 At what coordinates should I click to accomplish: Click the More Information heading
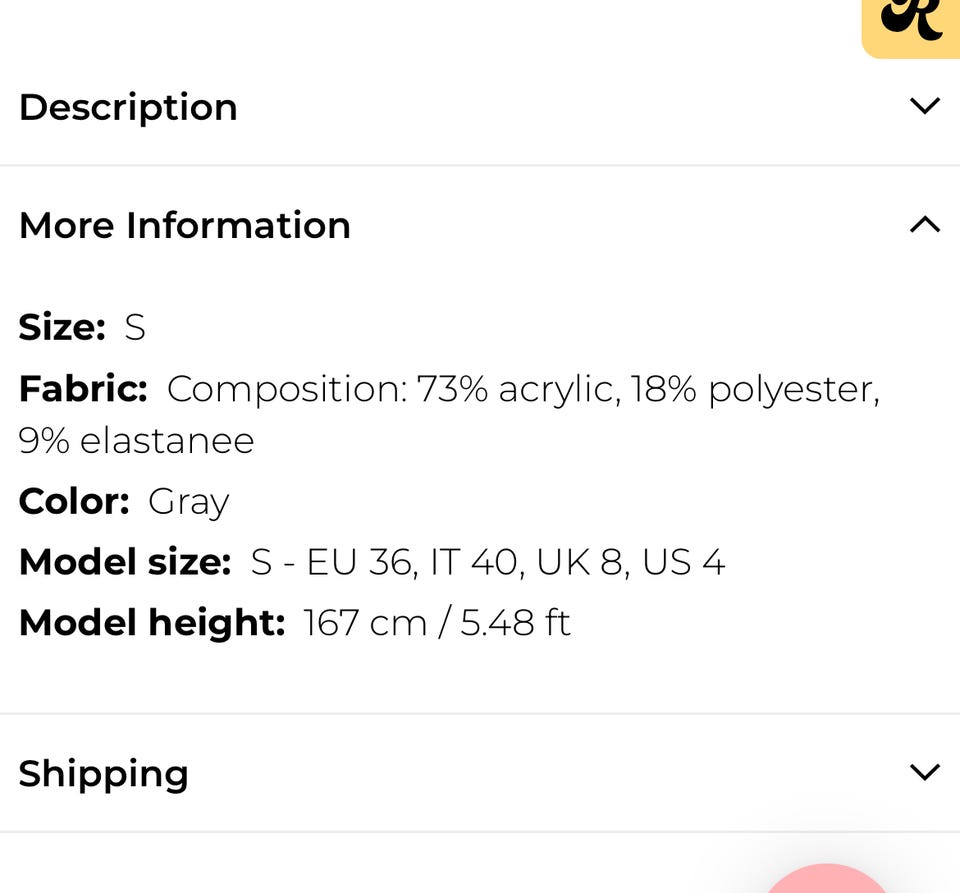tap(185, 225)
